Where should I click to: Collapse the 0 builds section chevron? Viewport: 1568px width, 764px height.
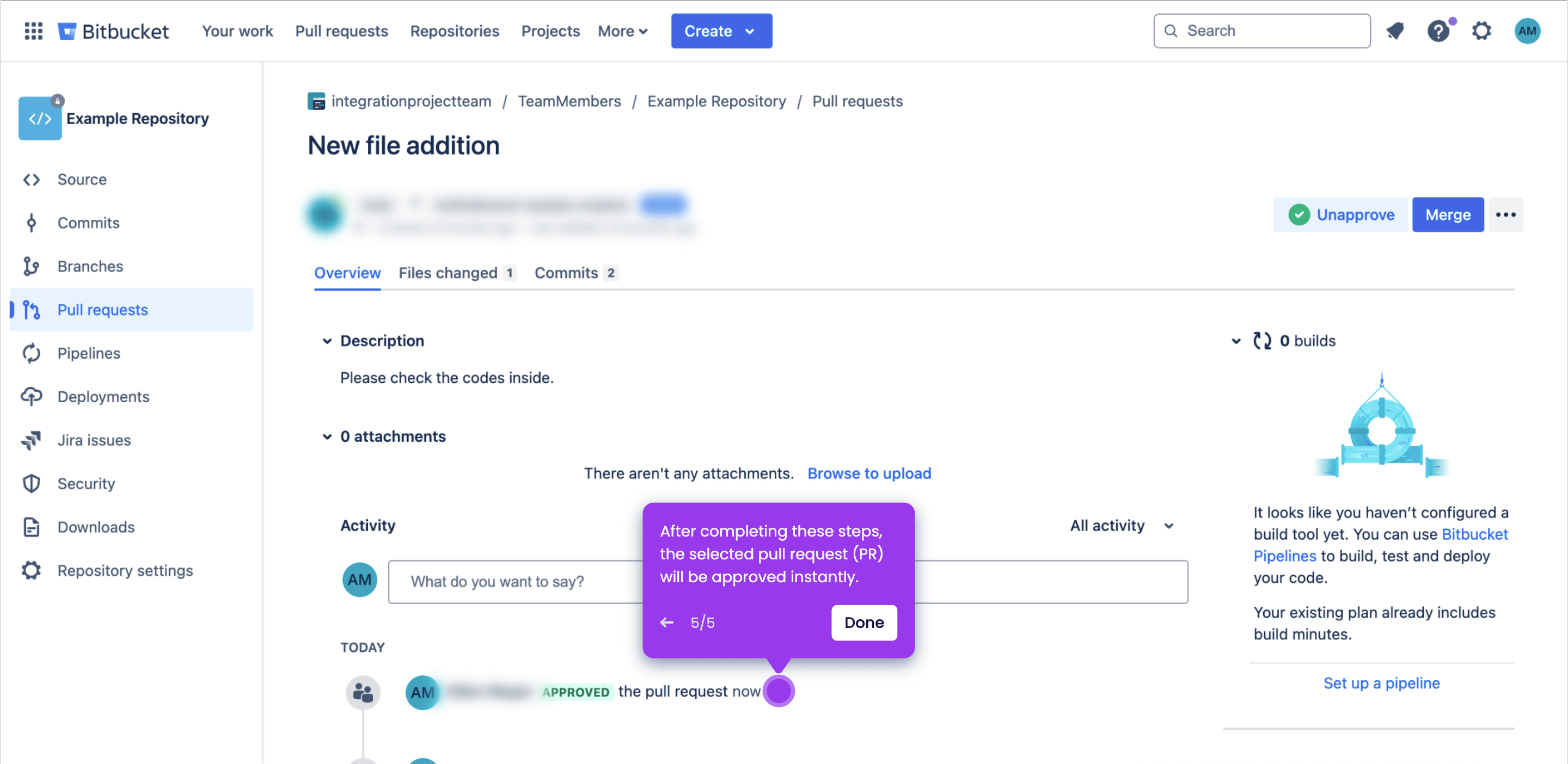click(1236, 341)
